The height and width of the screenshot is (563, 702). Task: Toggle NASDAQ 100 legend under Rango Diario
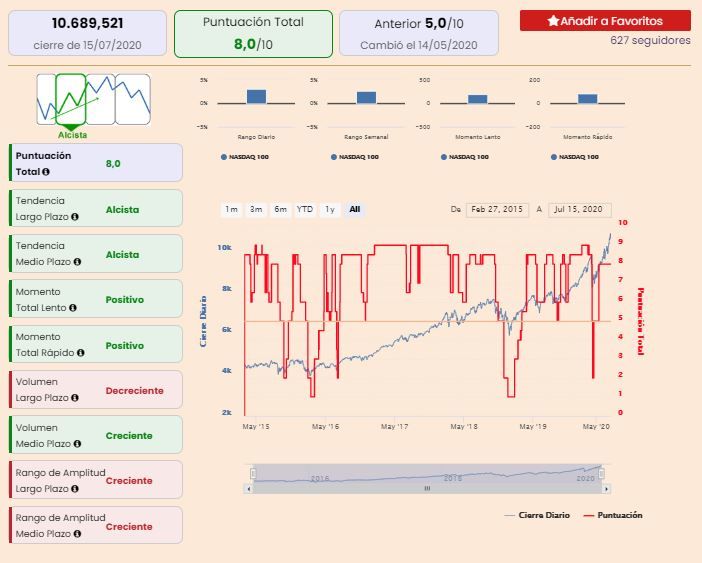245,157
